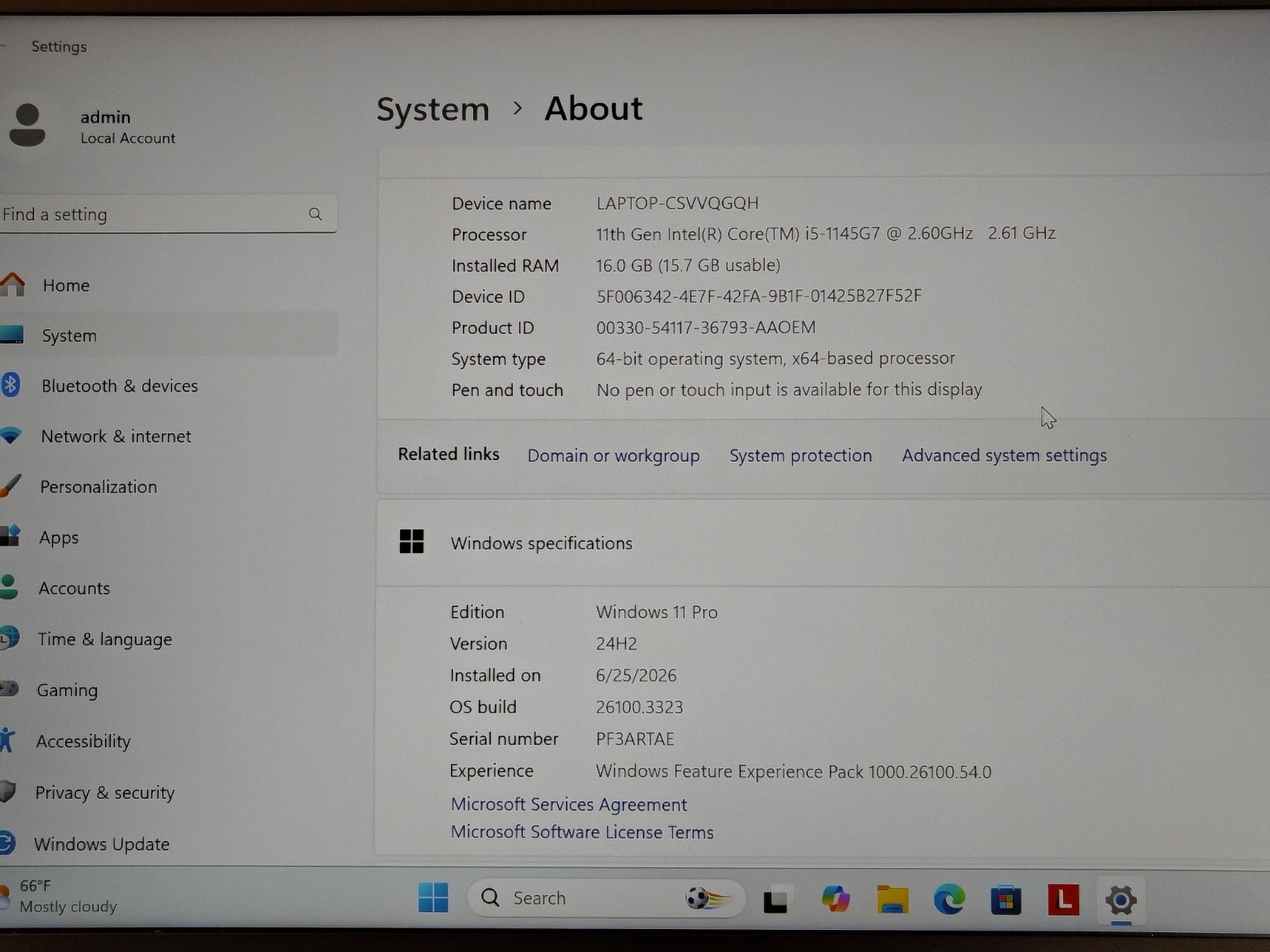Click the Local Account label under admin

pyautogui.click(x=128, y=138)
